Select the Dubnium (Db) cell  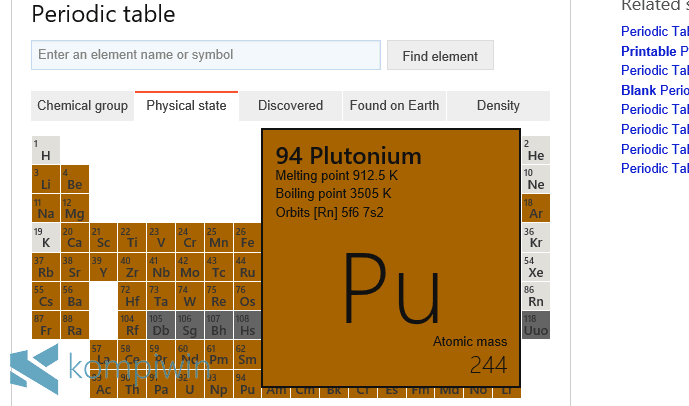pos(161,325)
